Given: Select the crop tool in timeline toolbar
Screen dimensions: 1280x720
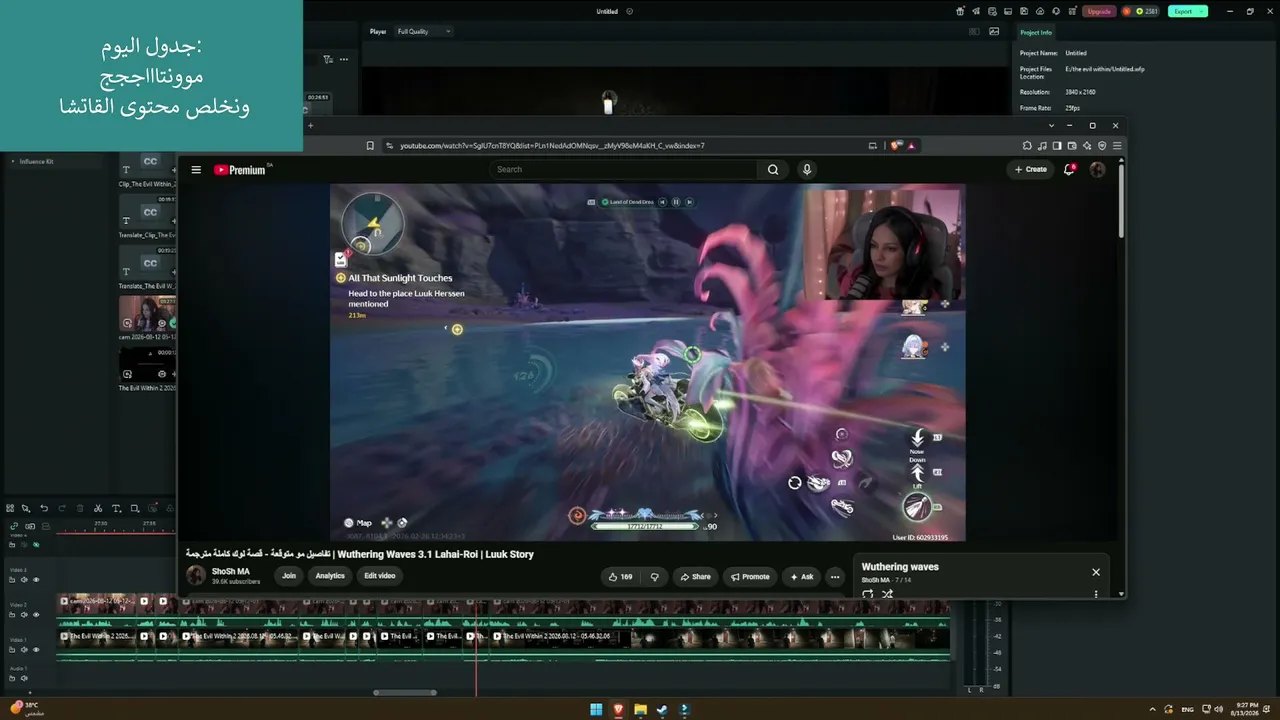Looking at the screenshot, I should point(134,508).
